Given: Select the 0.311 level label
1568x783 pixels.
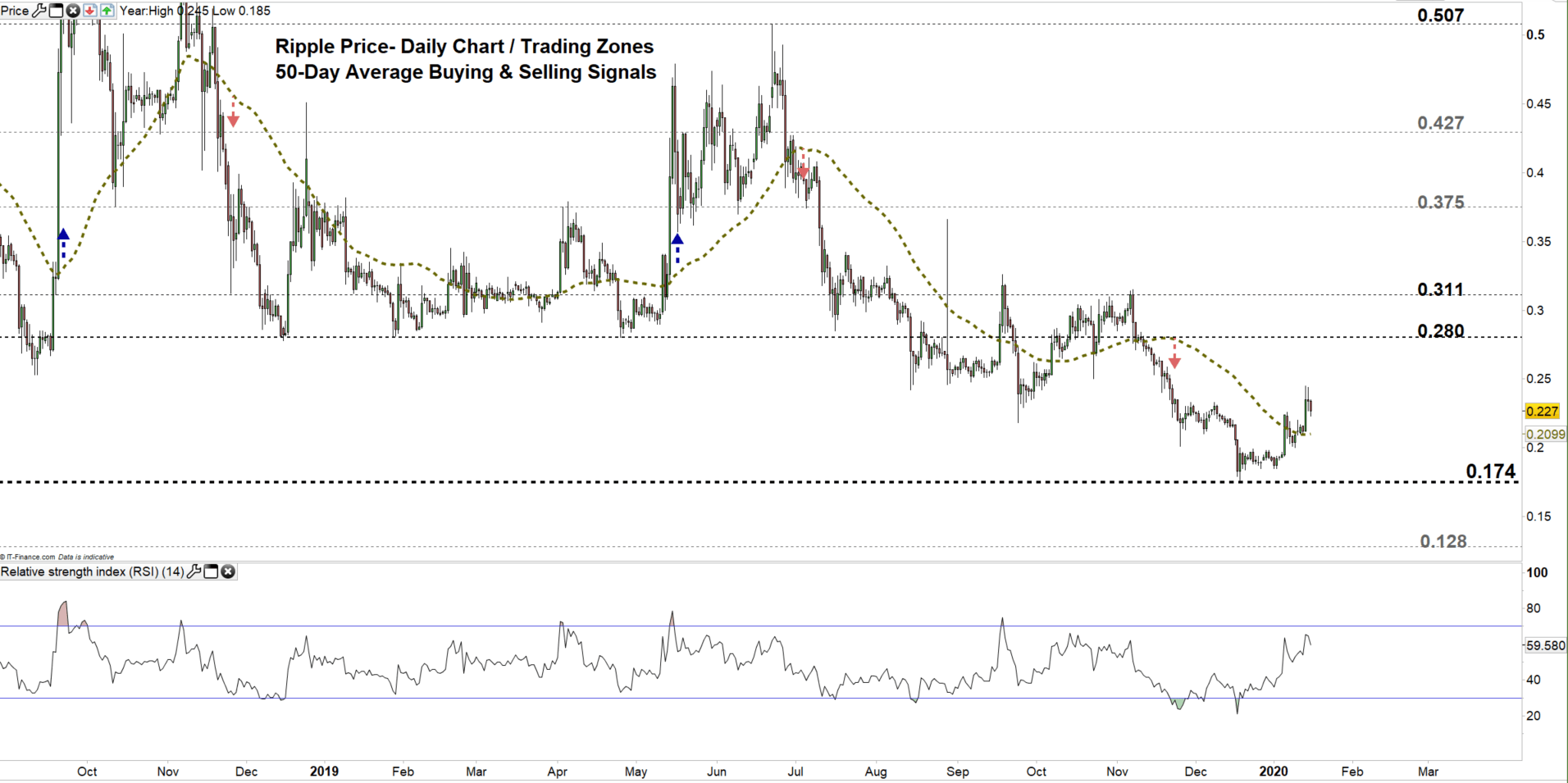Looking at the screenshot, I should pos(1440,289).
